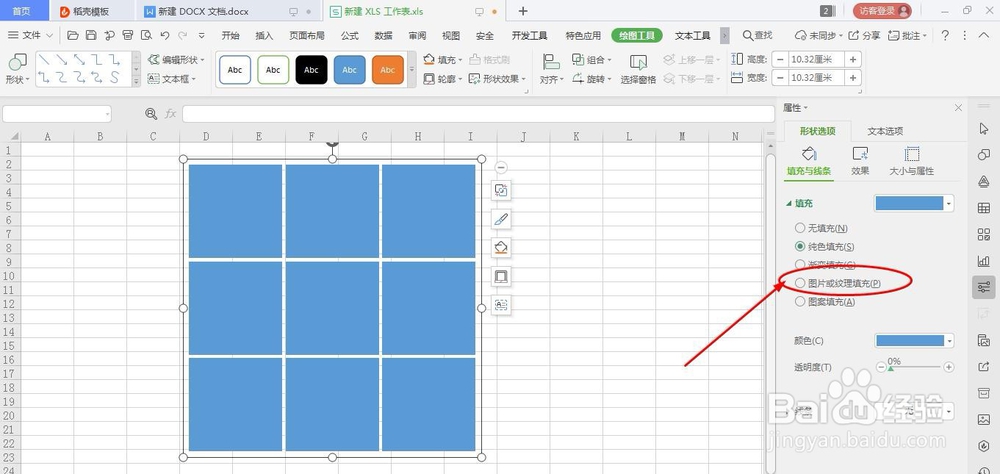
Task: Open the 形状 shapes gallery button
Action: click(17, 70)
